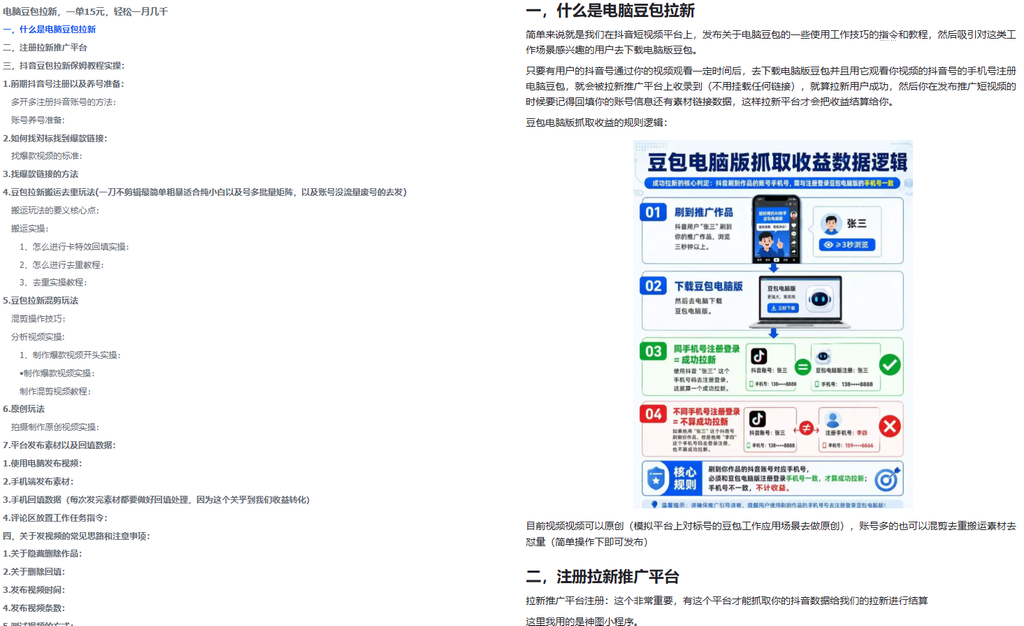The width and height of the screenshot is (1024, 626).
Task: Select entry 1.关于隐藏删除作品
Action: coord(42,554)
